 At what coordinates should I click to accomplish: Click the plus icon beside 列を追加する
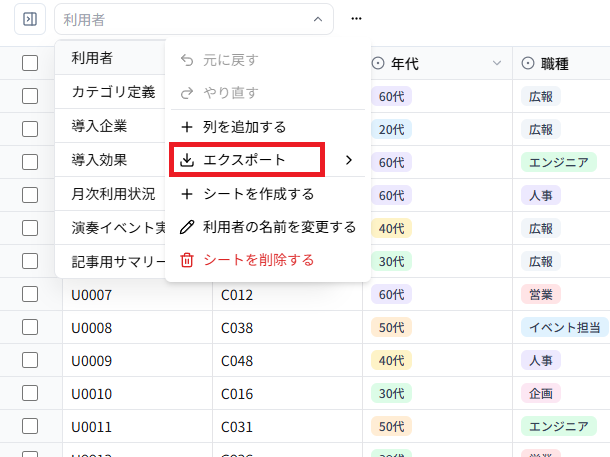pyautogui.click(x=187, y=127)
